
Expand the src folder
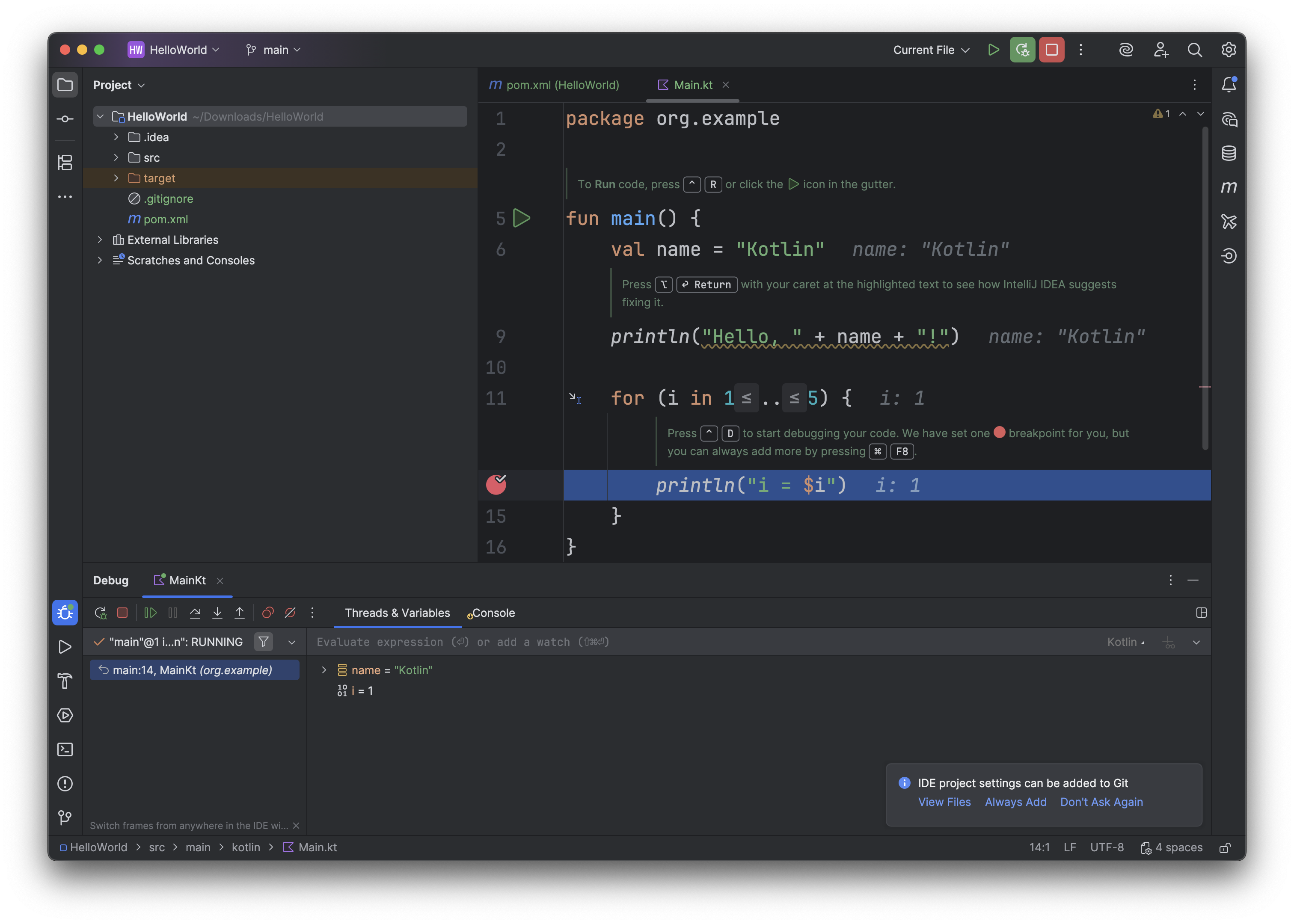(116, 157)
